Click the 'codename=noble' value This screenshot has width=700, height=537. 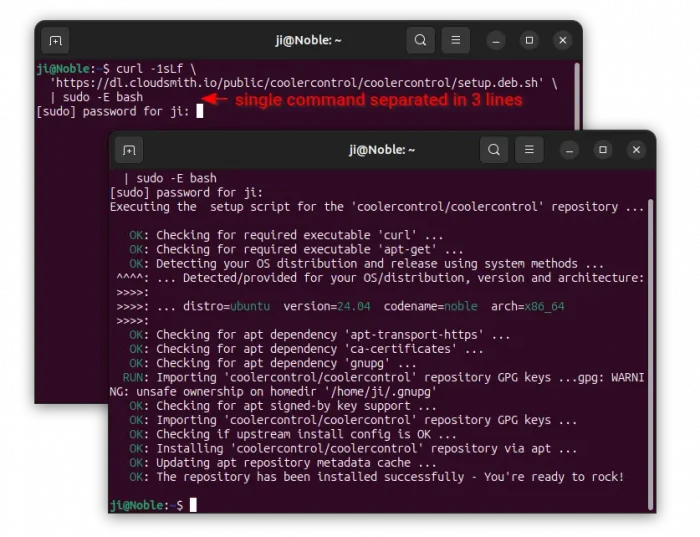(x=430, y=307)
